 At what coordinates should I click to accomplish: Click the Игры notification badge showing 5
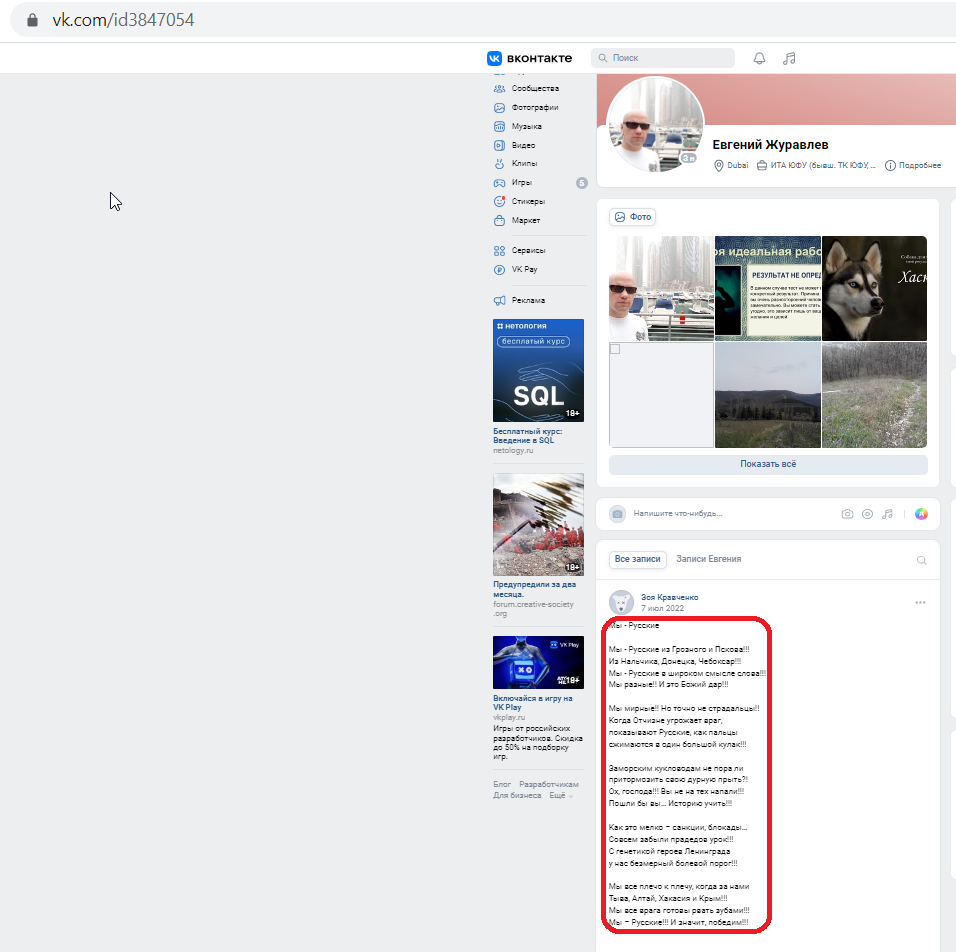[582, 182]
